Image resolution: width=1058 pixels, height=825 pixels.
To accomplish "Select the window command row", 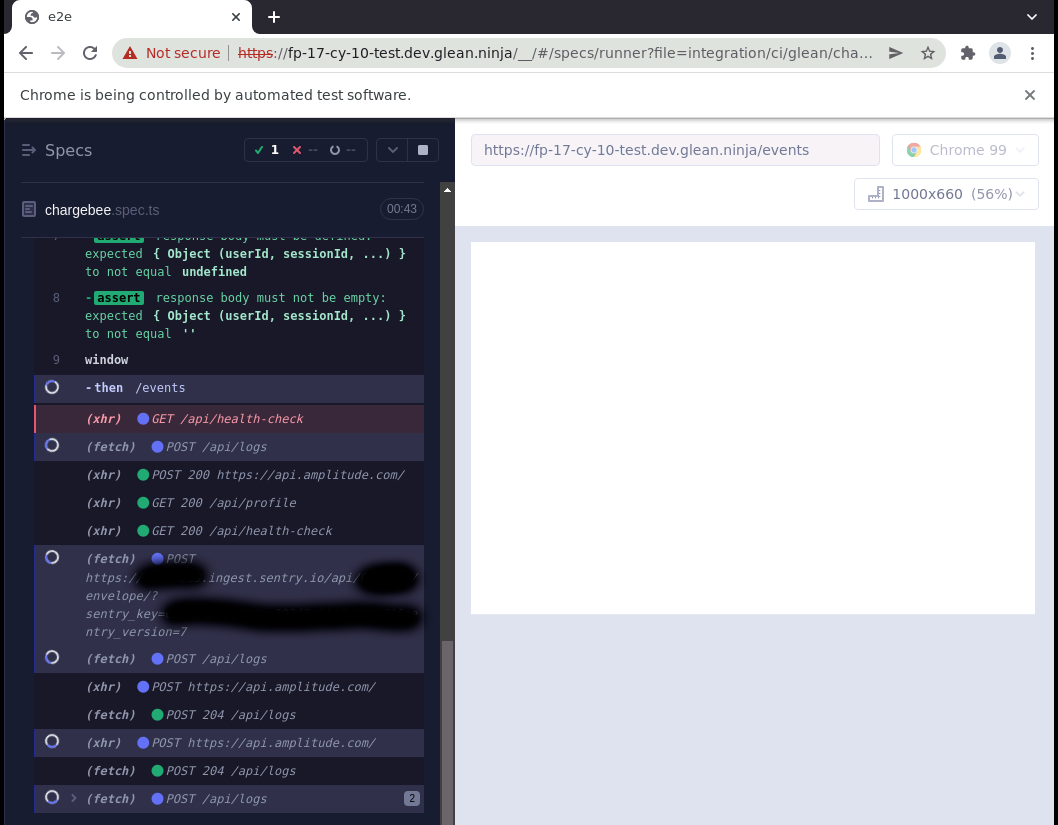I will pyautogui.click(x=229, y=360).
